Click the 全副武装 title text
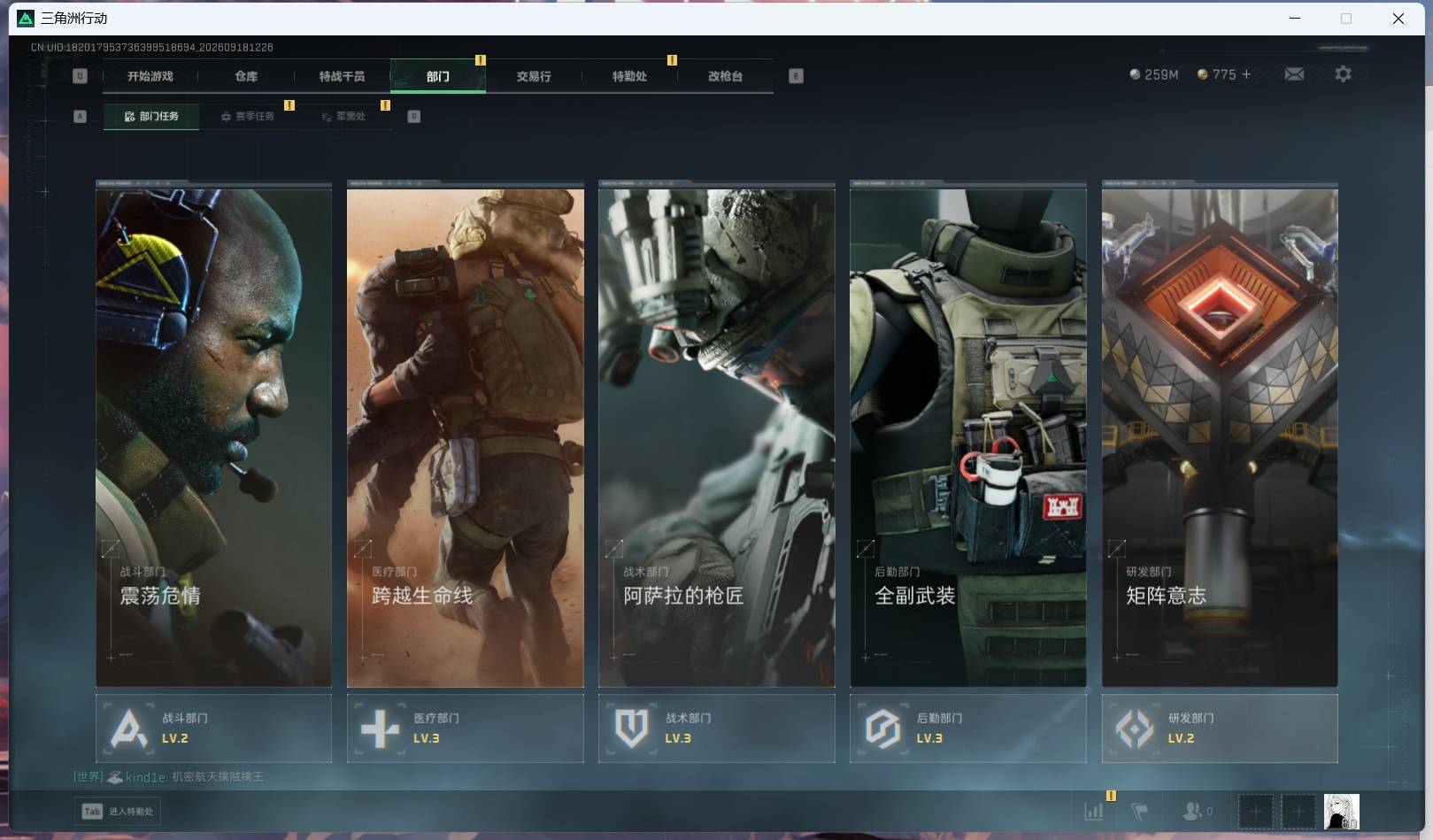1433x840 pixels. (915, 596)
